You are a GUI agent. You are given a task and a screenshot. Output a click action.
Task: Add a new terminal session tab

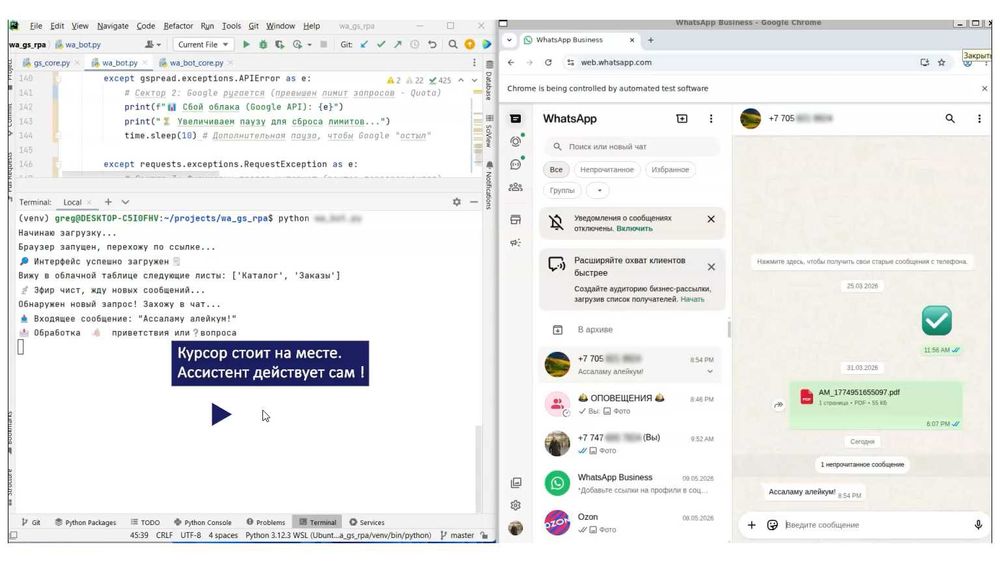coord(108,202)
